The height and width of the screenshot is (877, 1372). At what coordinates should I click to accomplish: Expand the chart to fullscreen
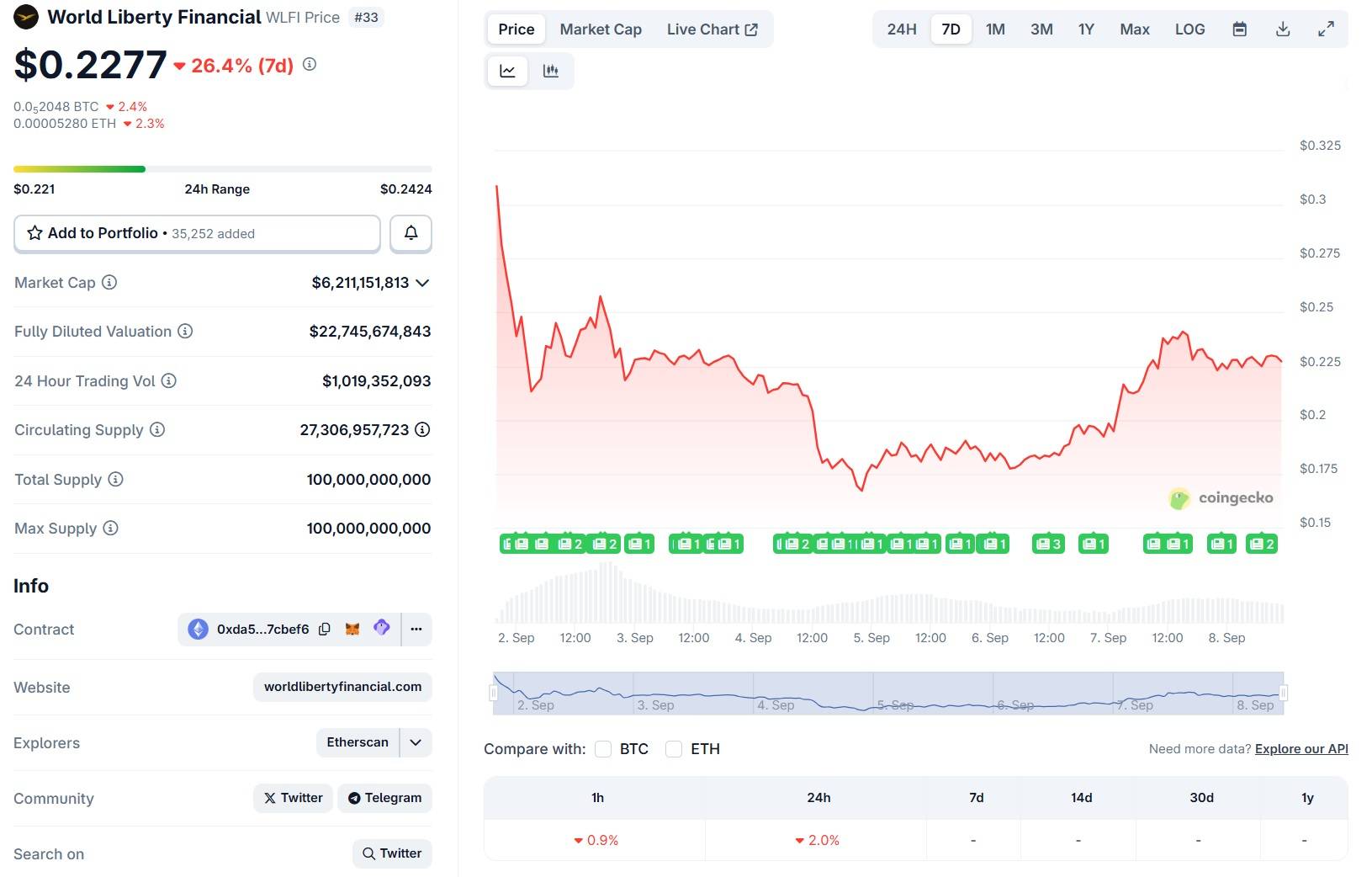pyautogui.click(x=1326, y=29)
